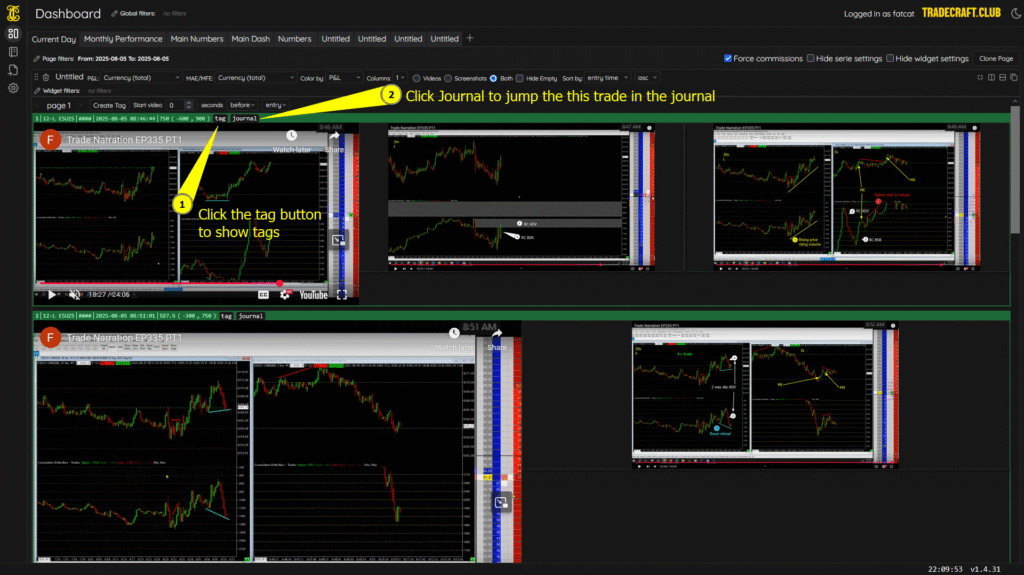The height and width of the screenshot is (575, 1024).
Task: Open the MAE/MFE Currency (total) dropdown
Action: 256,78
